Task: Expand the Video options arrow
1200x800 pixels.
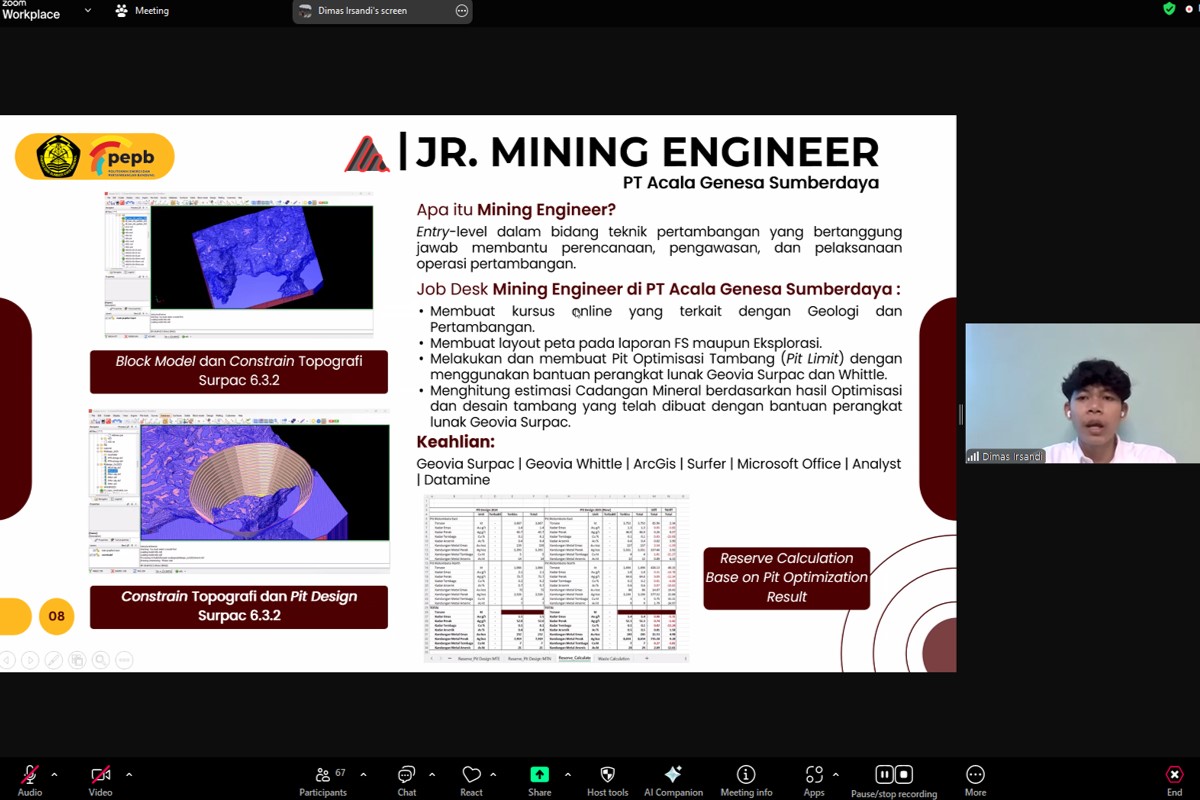Action: (128, 774)
